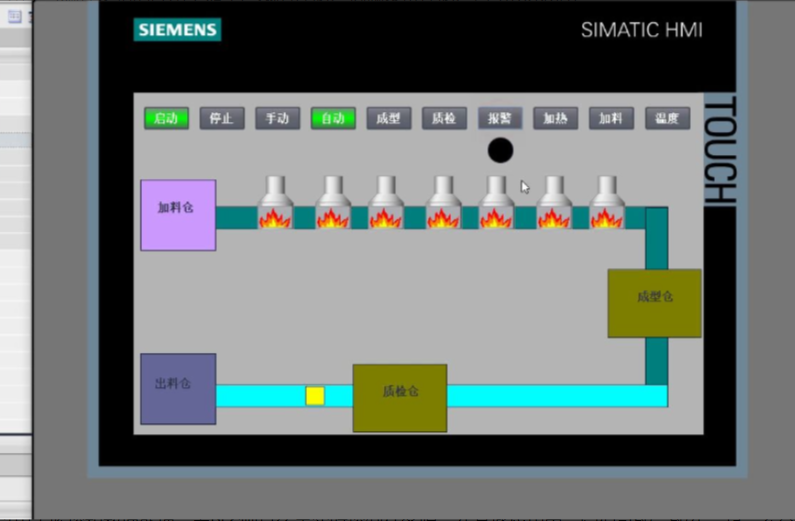The height and width of the screenshot is (521, 795).
Task: Click the 加热 heating button
Action: coord(555,118)
